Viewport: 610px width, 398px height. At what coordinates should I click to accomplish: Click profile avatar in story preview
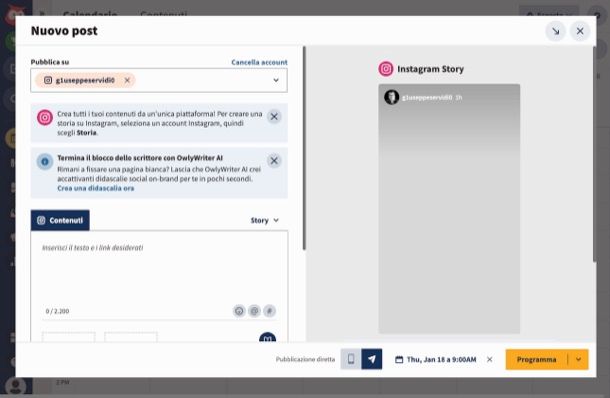pos(392,97)
